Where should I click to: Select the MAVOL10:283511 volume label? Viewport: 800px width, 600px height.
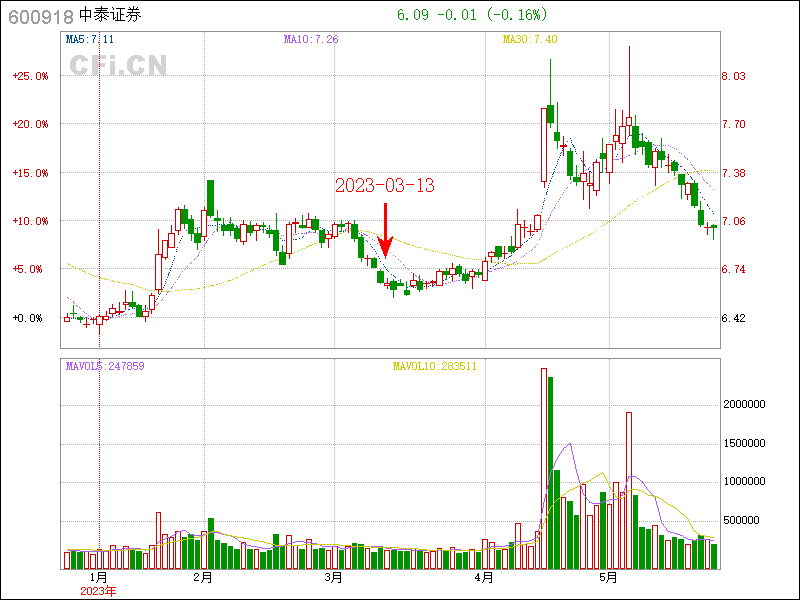(435, 366)
